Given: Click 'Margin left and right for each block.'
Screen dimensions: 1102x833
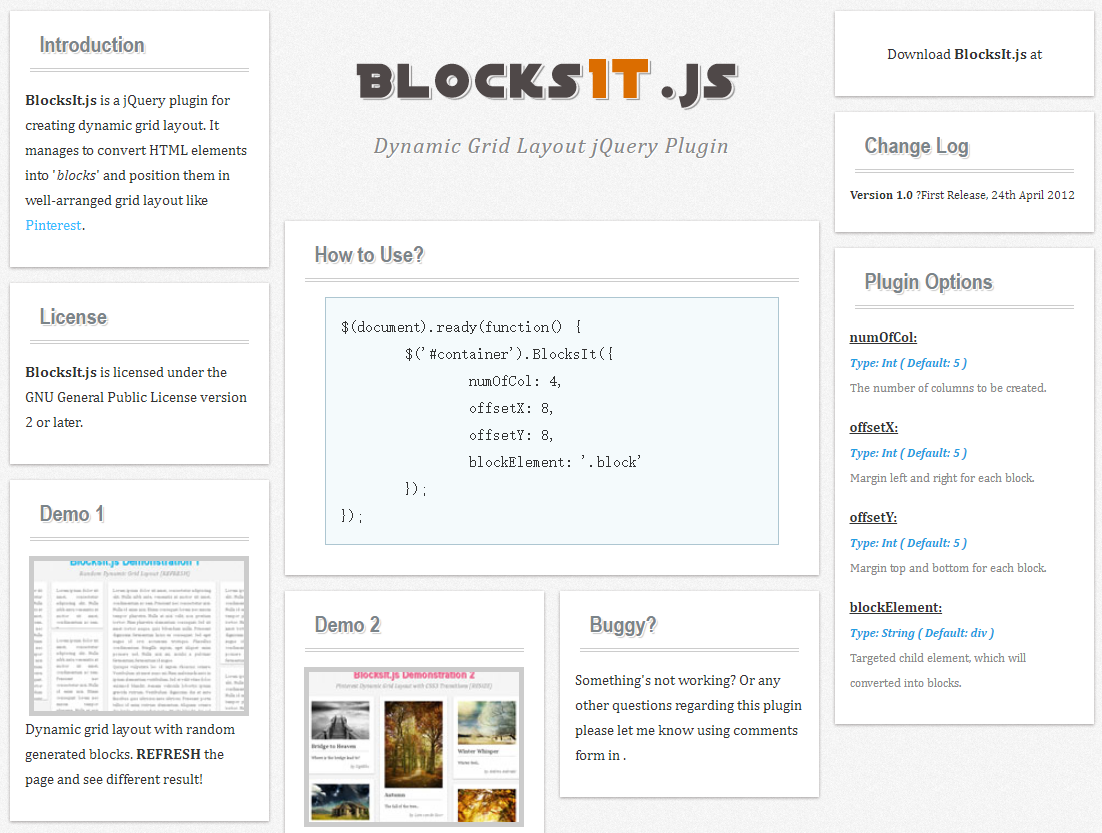Looking at the screenshot, I should (942, 478).
